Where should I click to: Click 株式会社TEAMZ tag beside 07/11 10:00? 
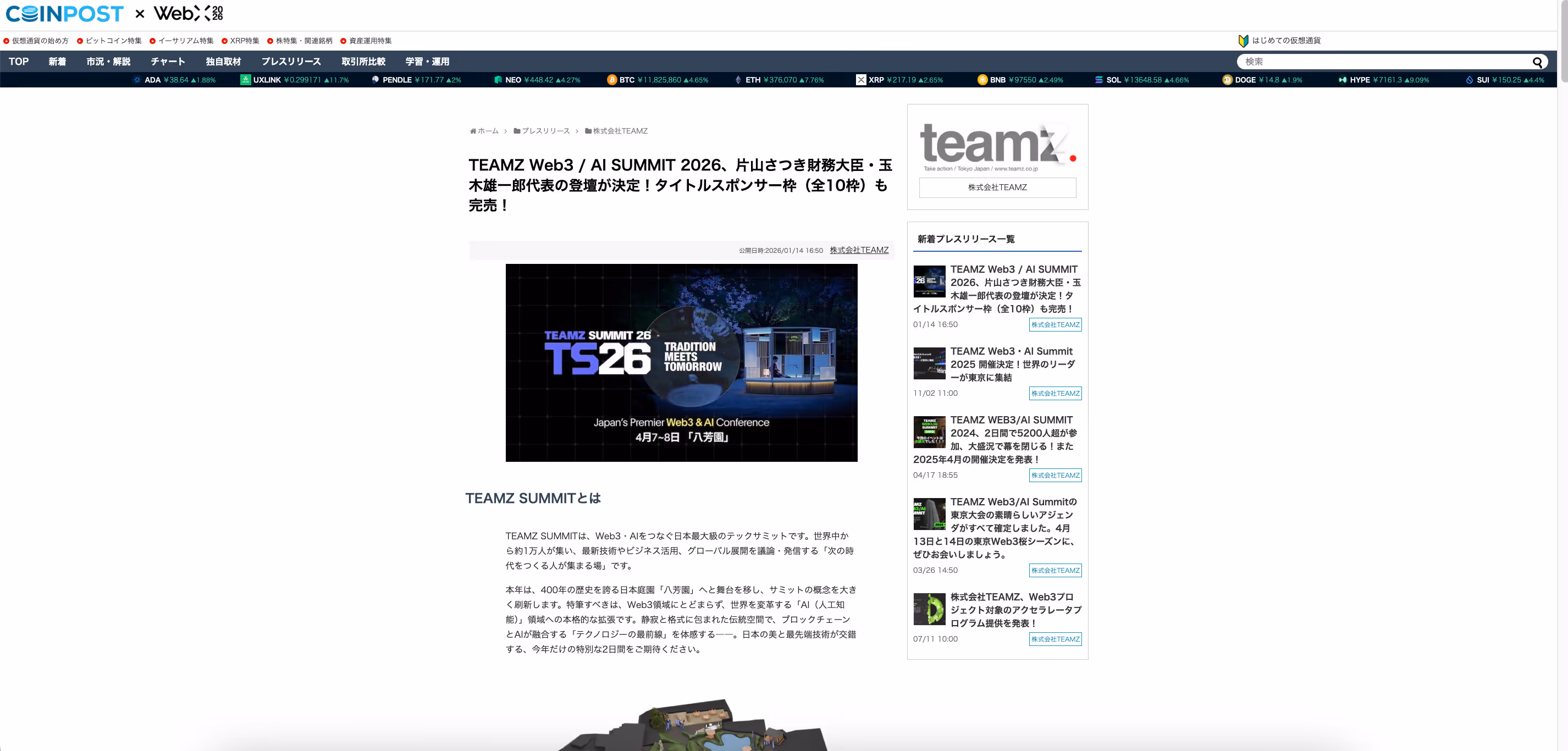tap(1056, 639)
